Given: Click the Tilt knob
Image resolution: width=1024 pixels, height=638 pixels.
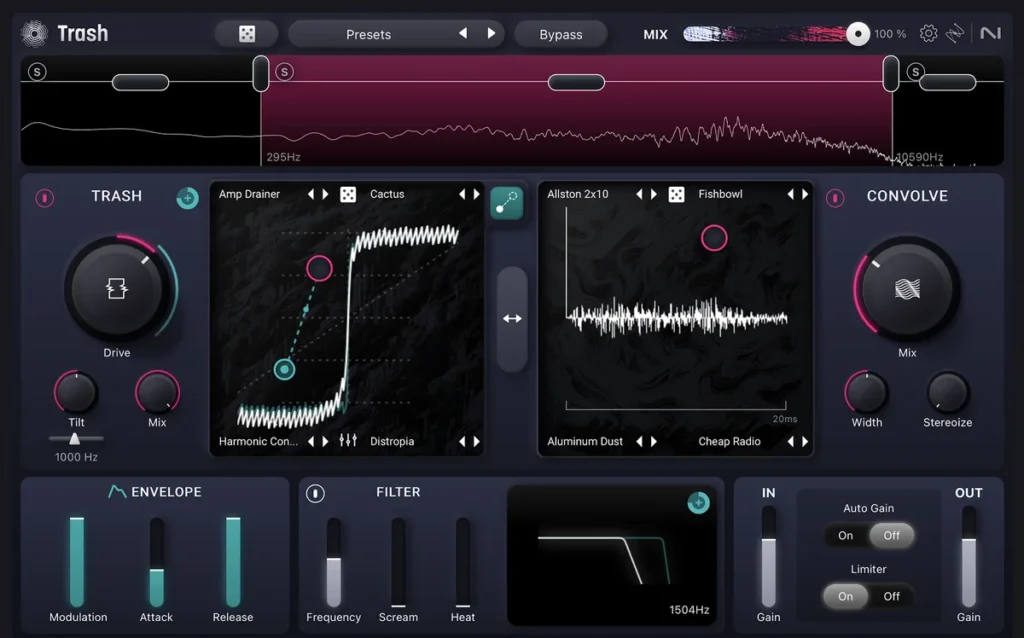Looking at the screenshot, I should click(76, 392).
